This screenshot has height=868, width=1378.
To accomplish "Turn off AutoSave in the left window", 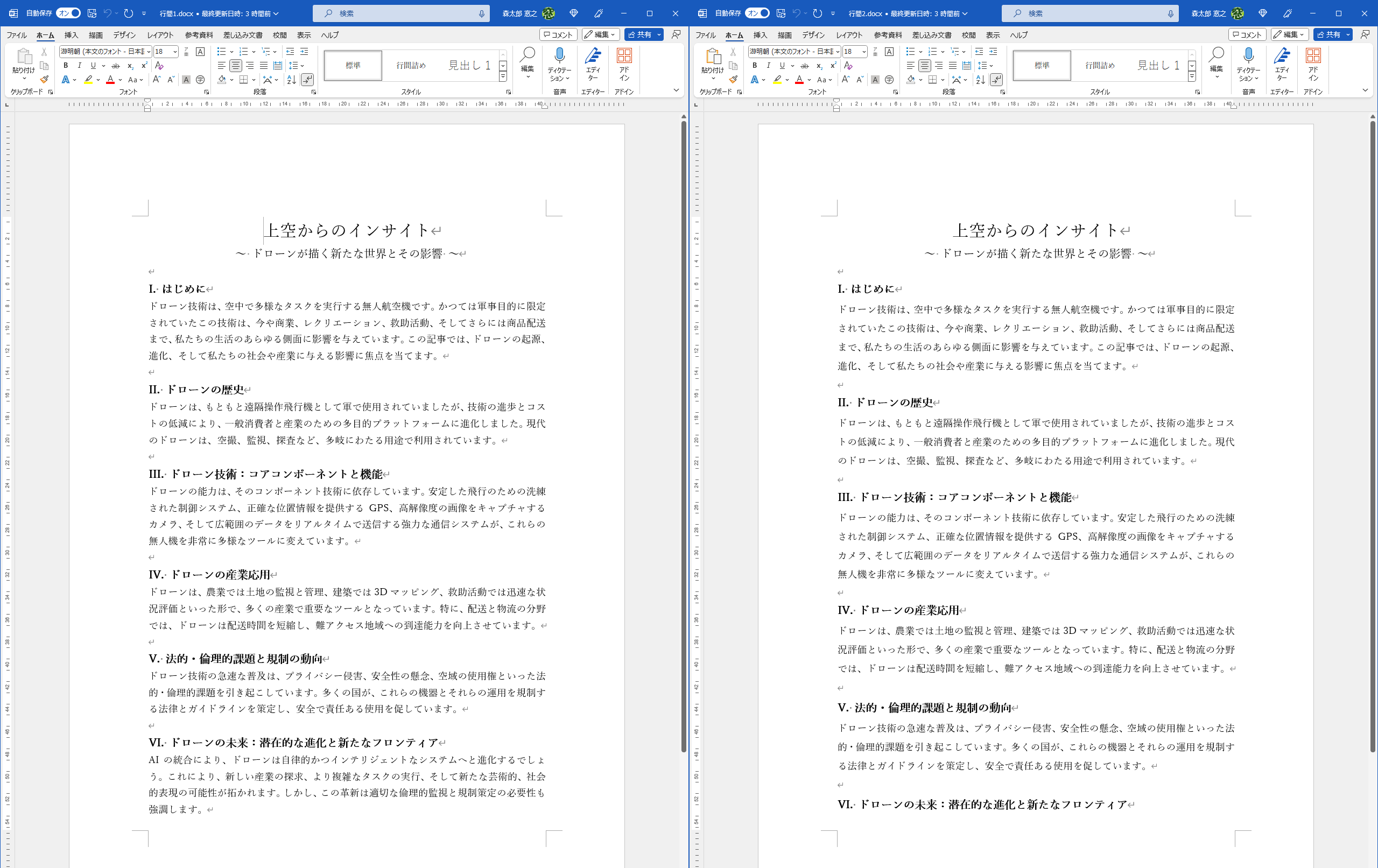I will click(x=67, y=12).
